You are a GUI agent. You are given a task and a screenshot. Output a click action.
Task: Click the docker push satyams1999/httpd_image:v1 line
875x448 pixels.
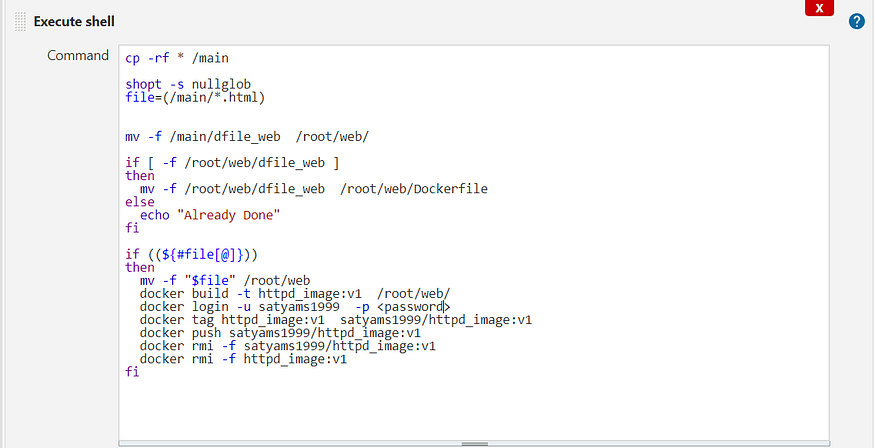pos(280,333)
